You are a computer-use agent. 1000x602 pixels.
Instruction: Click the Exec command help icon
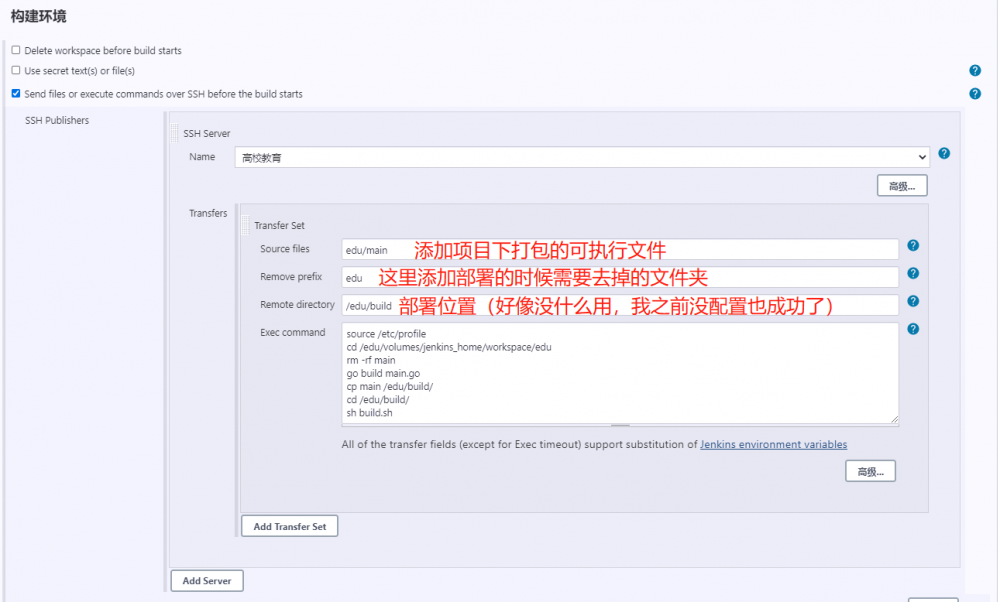tap(912, 328)
